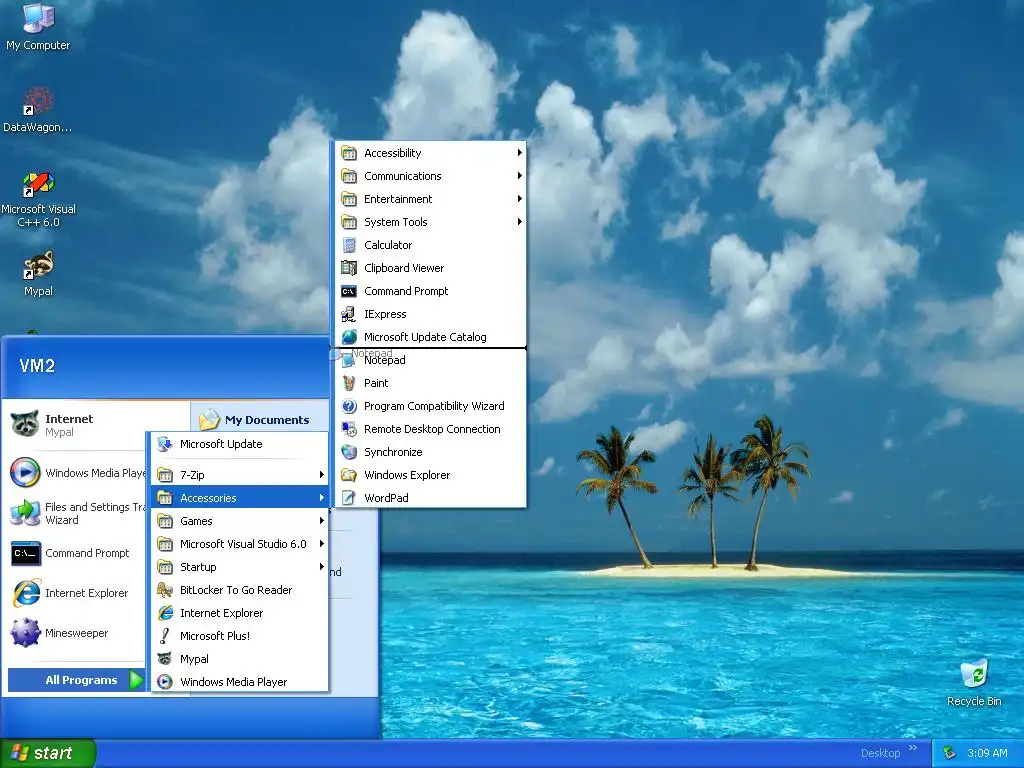The image size is (1024, 768).
Task: Click the Paint brush cup icon
Action: click(349, 383)
